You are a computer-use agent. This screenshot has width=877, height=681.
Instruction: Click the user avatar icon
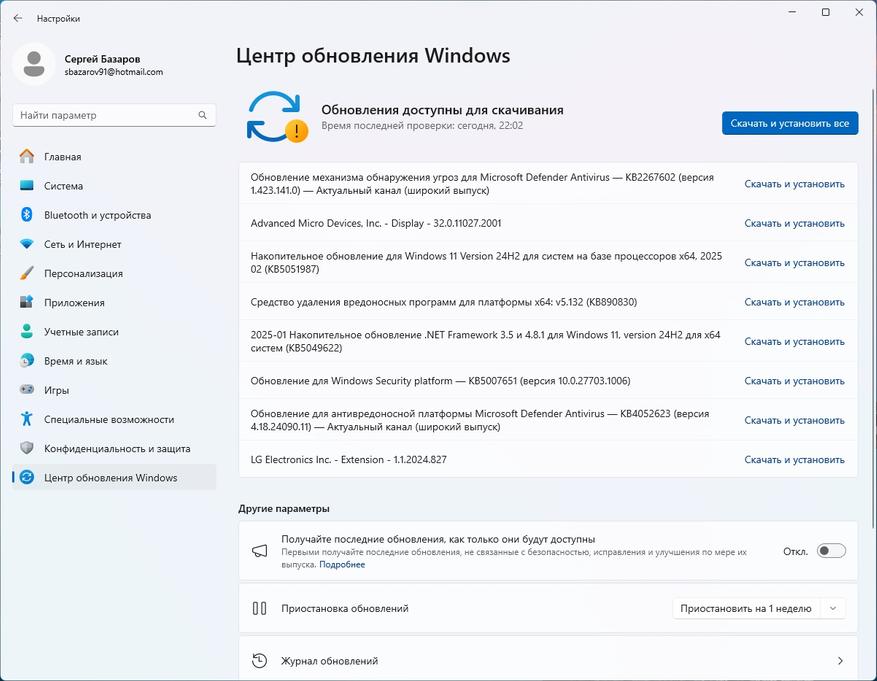tap(34, 64)
